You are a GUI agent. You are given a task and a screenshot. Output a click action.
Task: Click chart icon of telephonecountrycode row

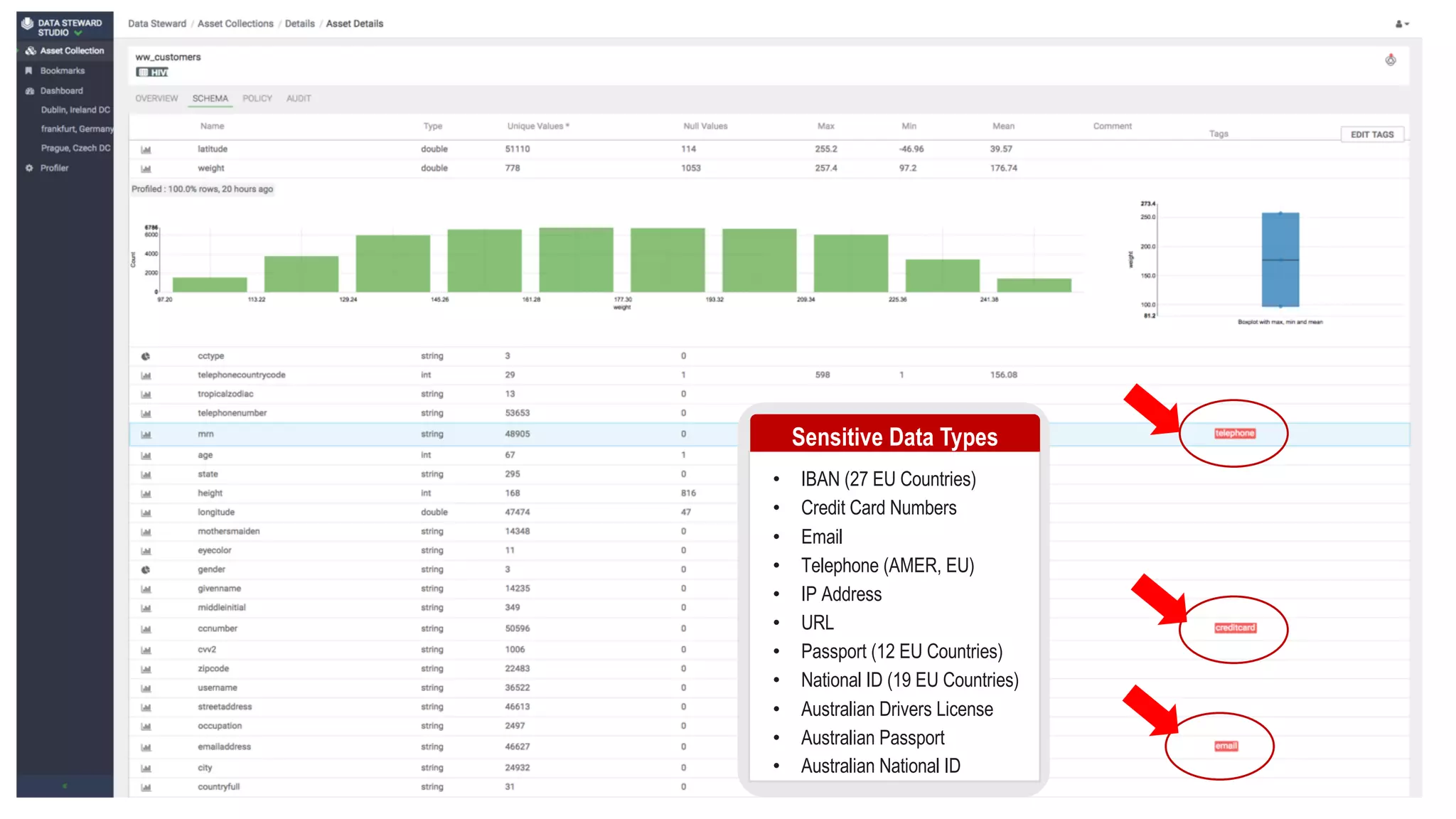click(x=146, y=375)
